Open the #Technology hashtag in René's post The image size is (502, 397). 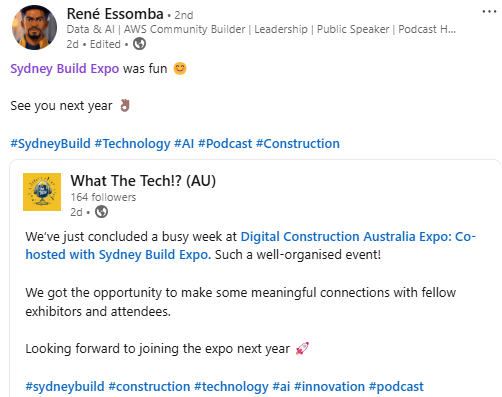[132, 144]
